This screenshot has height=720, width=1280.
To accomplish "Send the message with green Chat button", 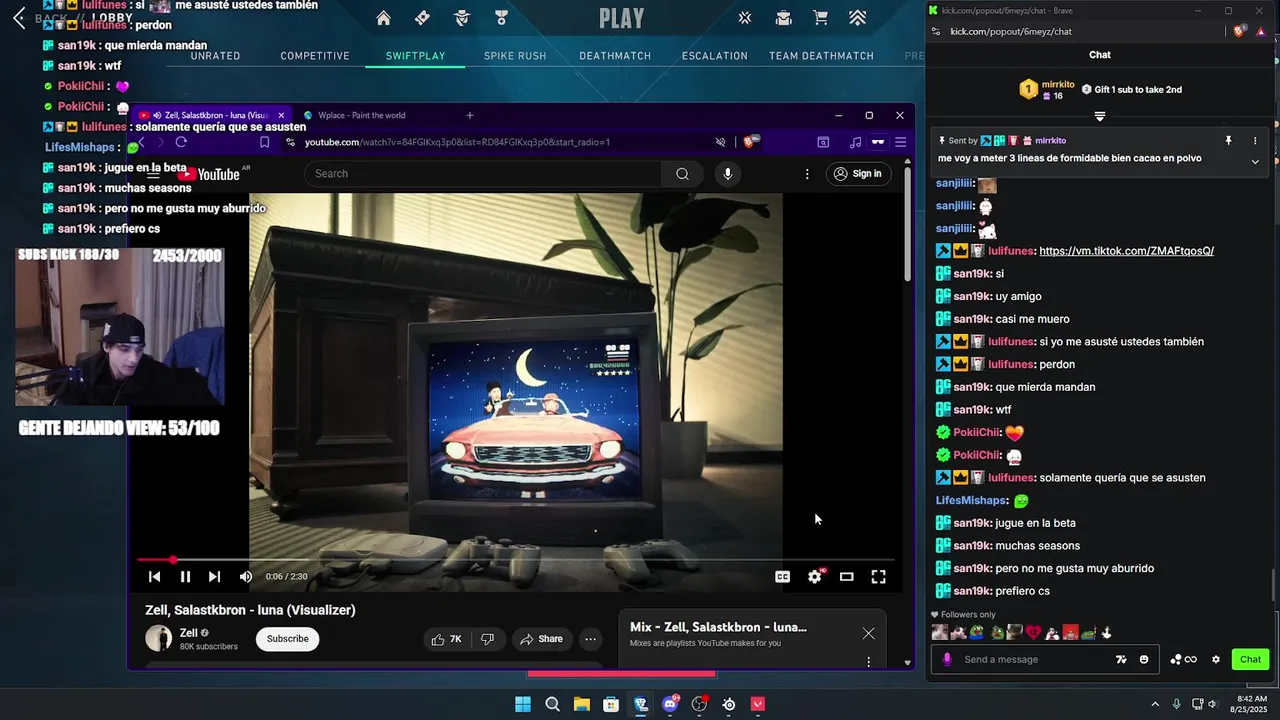I will pos(1250,659).
